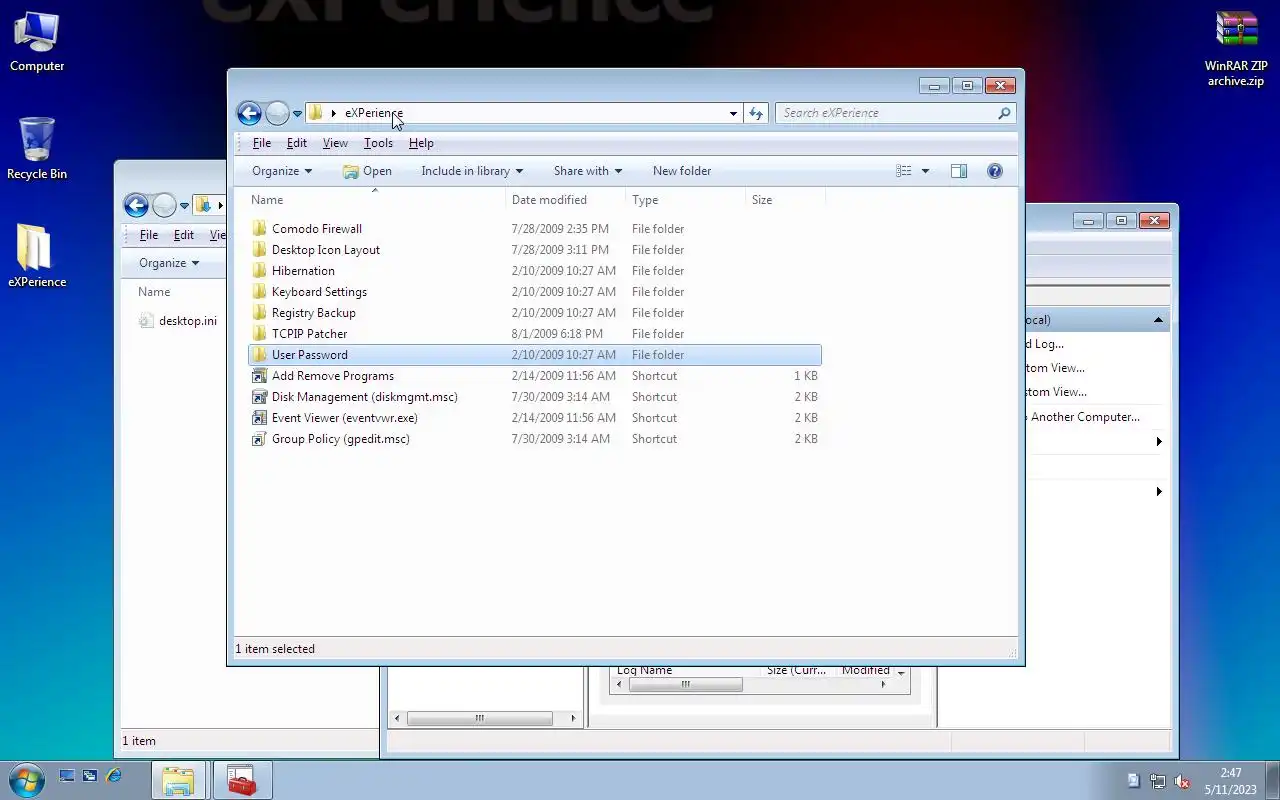The height and width of the screenshot is (800, 1280).
Task: Select the Add Remove Programs shortcut icon
Action: pos(260,376)
